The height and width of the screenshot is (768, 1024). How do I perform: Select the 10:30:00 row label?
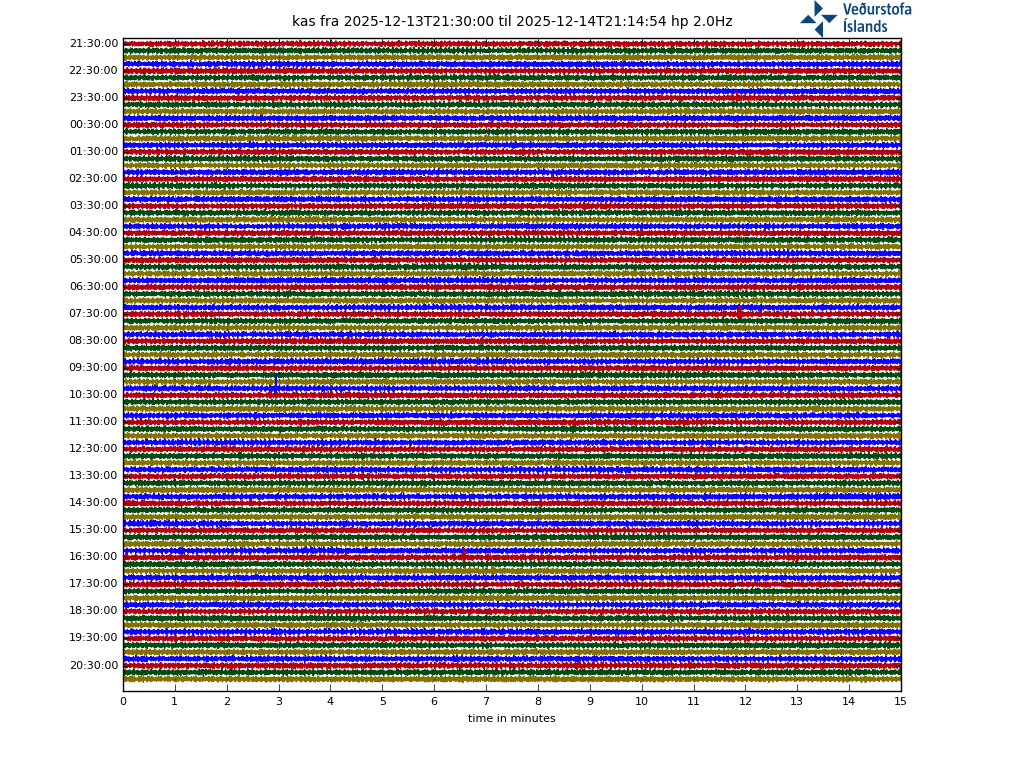[x=94, y=395]
